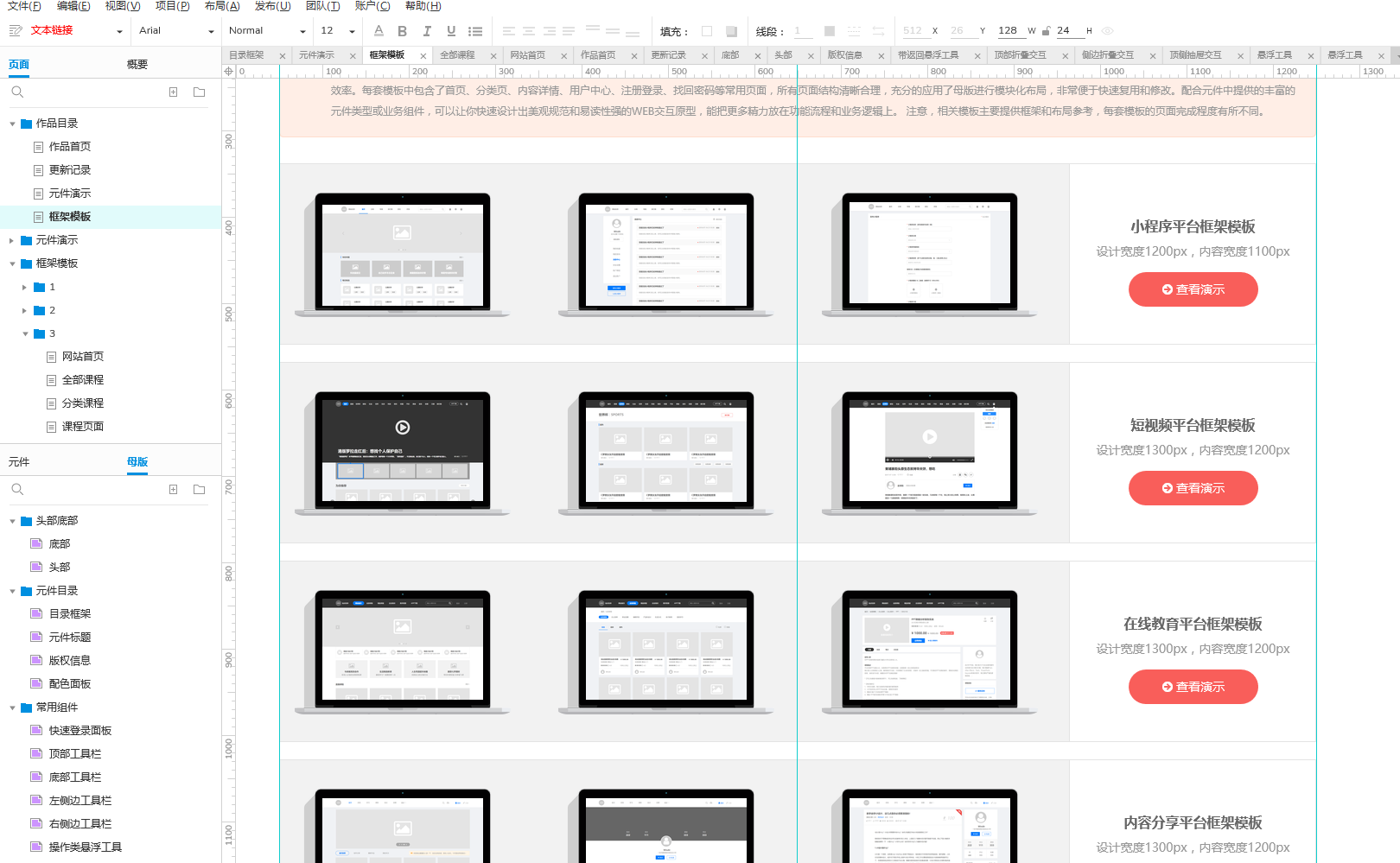Viewport: 1400px width, 863px height.
Task: Open the 发布(U) menu
Action: pos(272,6)
